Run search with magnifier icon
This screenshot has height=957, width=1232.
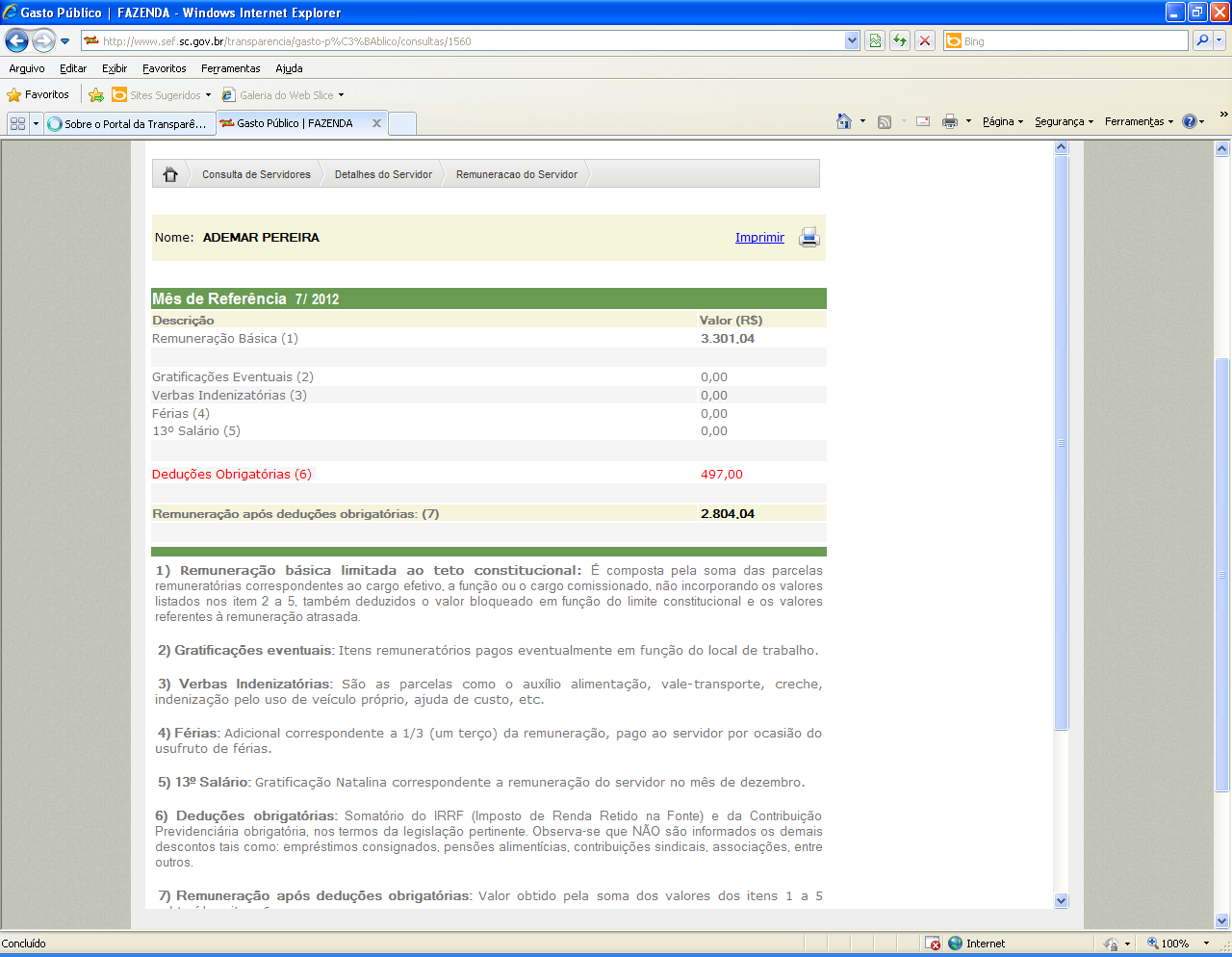click(1201, 40)
